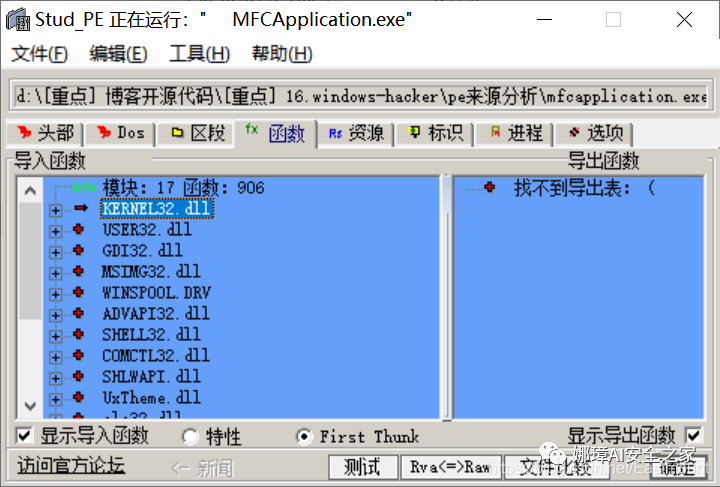Click the arrow icon next to KERNEL32.dll
The width and height of the screenshot is (720, 487).
coord(81,208)
